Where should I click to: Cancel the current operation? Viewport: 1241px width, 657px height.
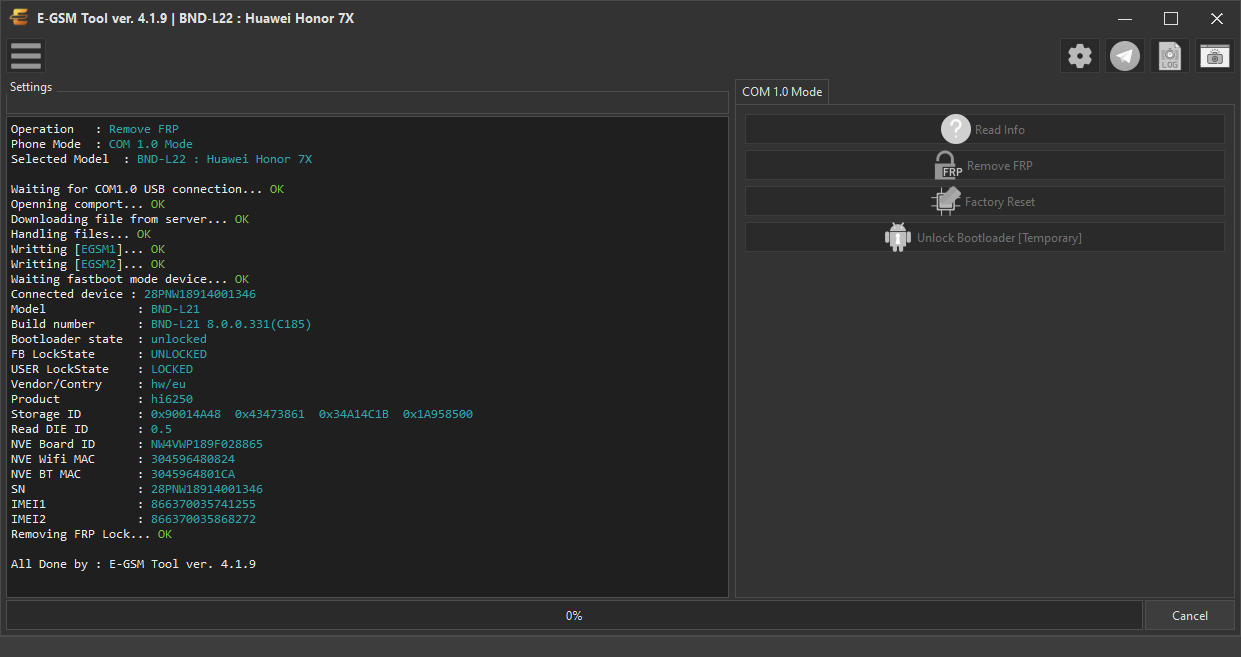1189,615
